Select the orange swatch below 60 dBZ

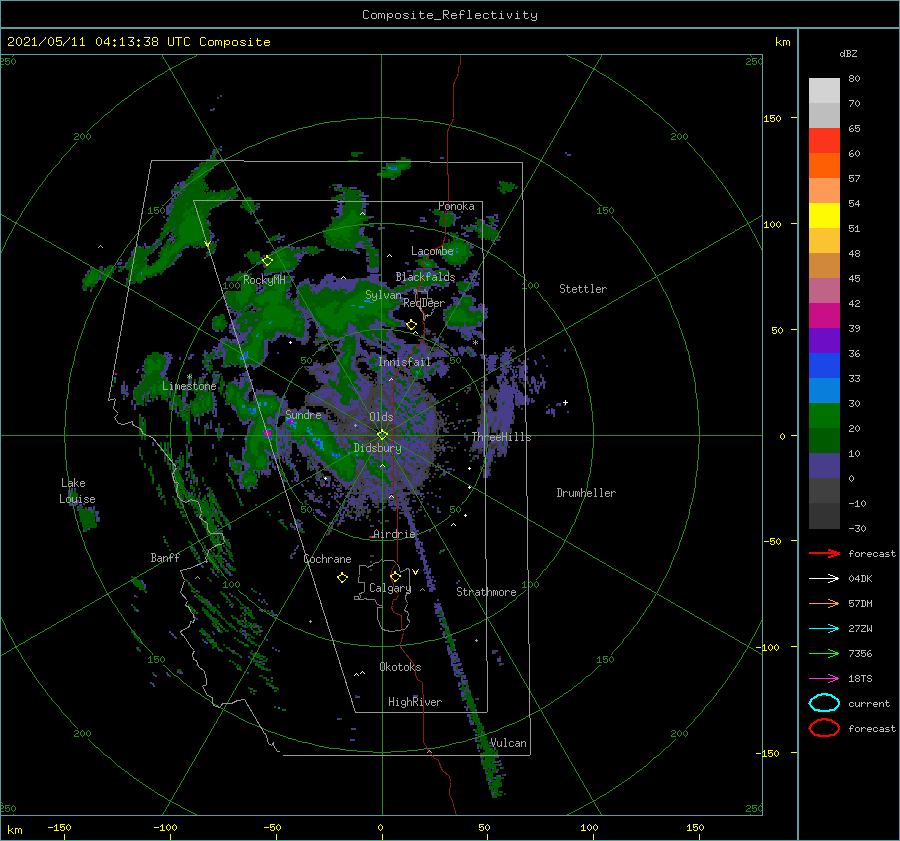824,165
